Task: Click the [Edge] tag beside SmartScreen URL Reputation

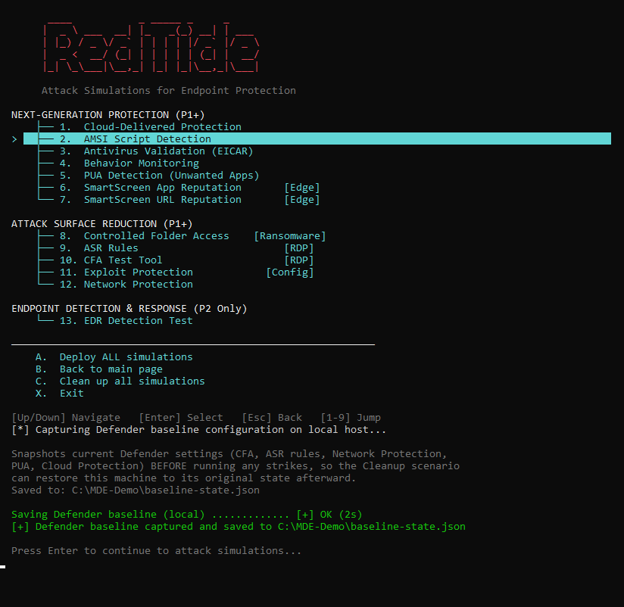Action: pyautogui.click(x=302, y=199)
